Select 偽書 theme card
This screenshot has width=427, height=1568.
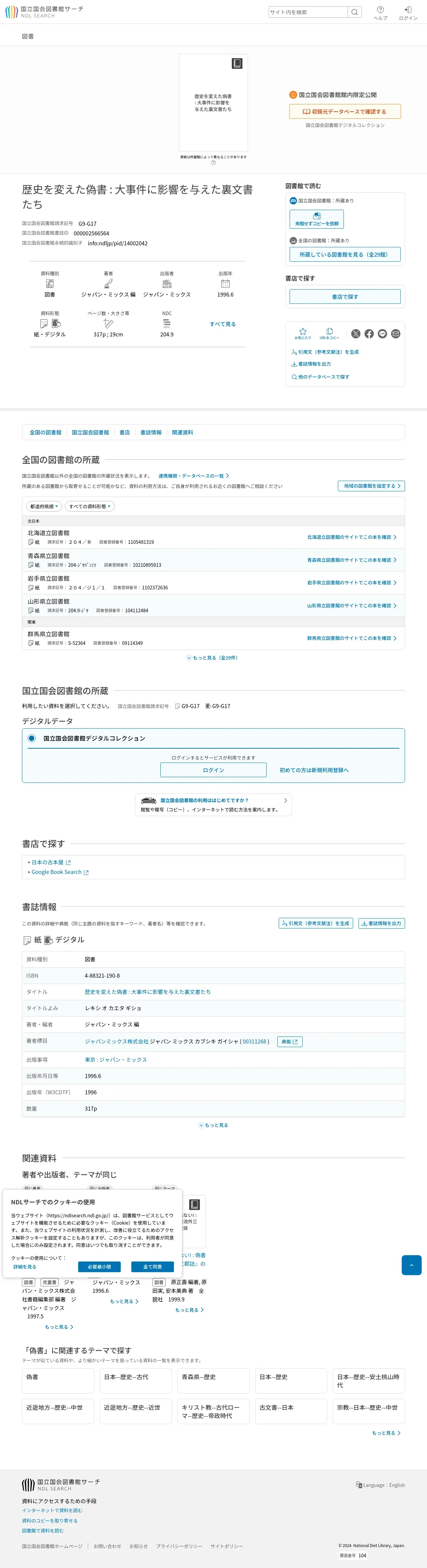click(x=58, y=1381)
